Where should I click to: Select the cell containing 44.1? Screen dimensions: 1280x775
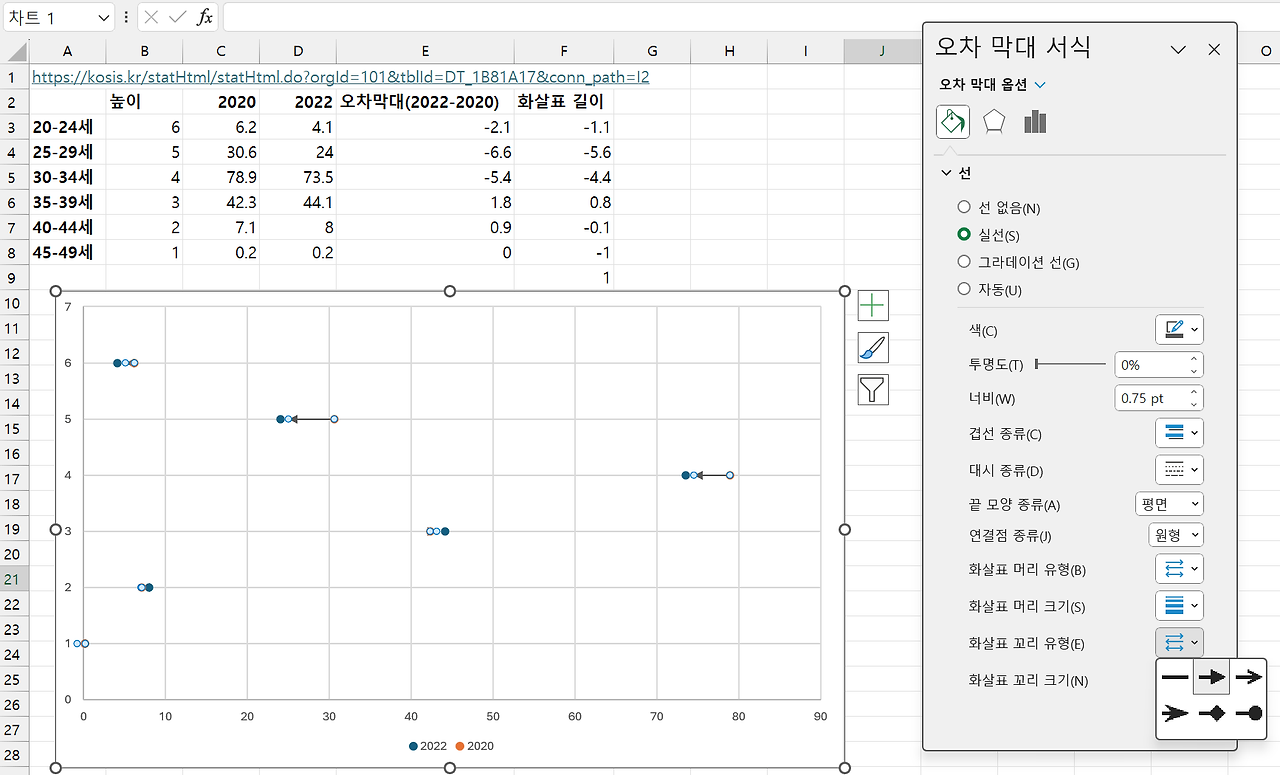pyautogui.click(x=298, y=202)
